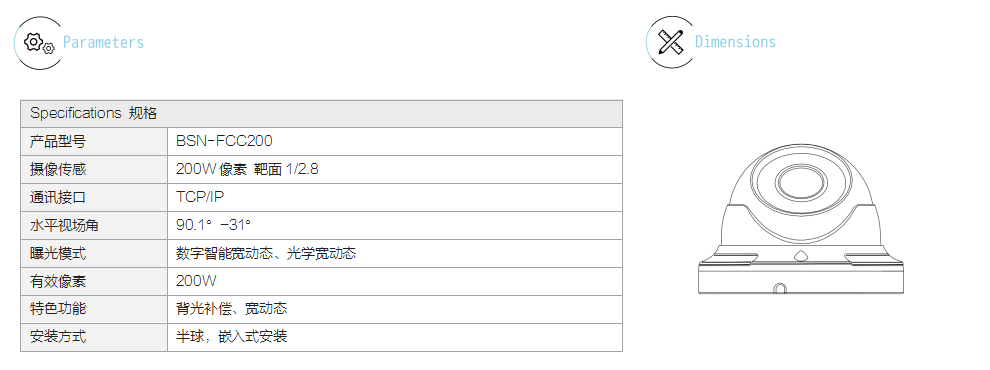Click the ruler and pencil Dimensions icon
Screen dimensions: 990x370
(x=671, y=42)
